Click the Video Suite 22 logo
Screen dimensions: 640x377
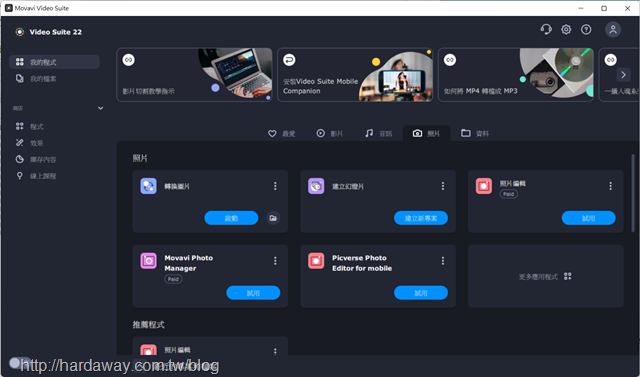coord(19,32)
